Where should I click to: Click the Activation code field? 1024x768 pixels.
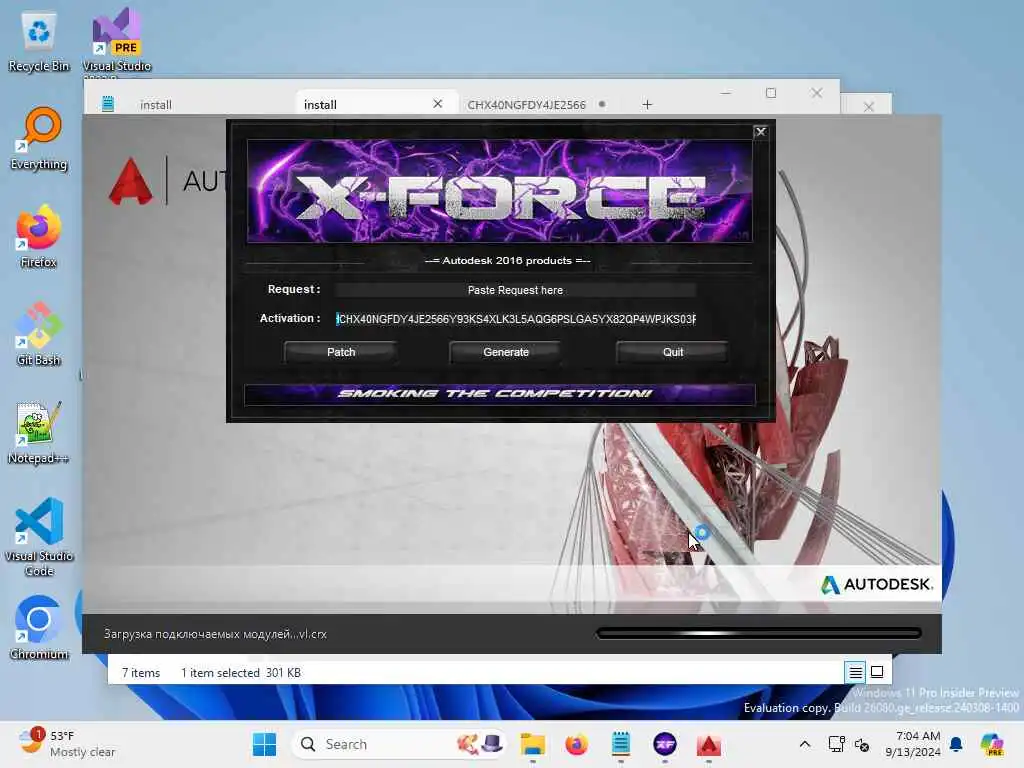(515, 319)
